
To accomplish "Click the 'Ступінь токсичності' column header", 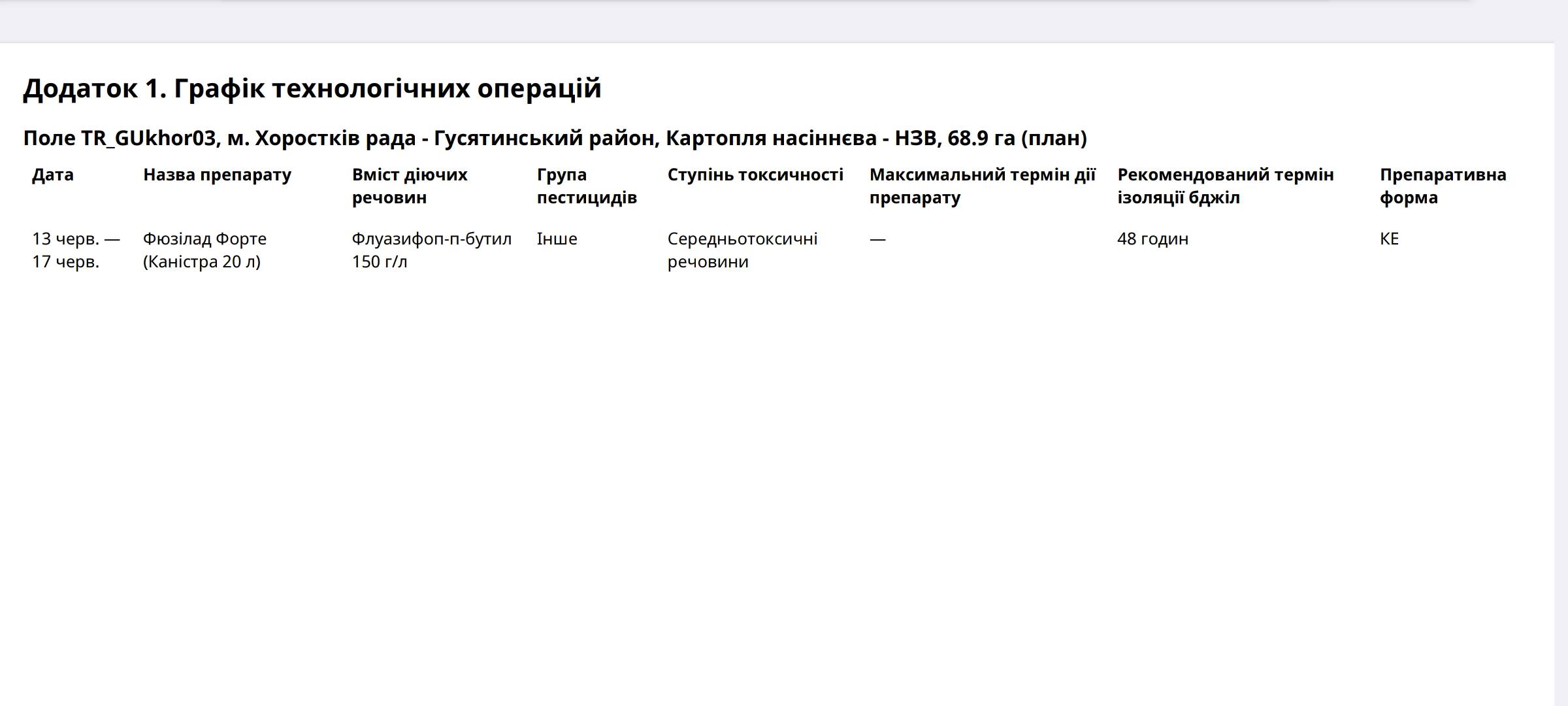I will (755, 175).
